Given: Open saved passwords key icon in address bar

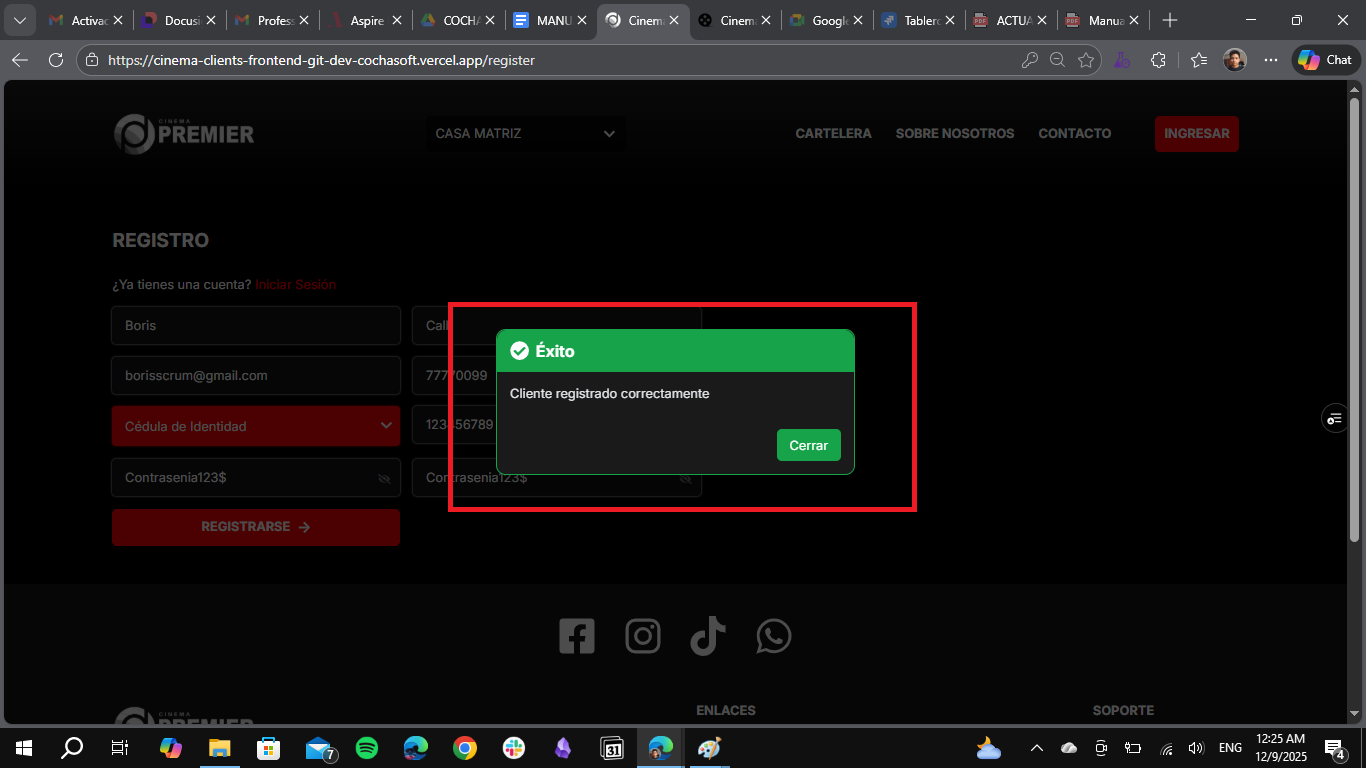Looking at the screenshot, I should pos(1030,59).
